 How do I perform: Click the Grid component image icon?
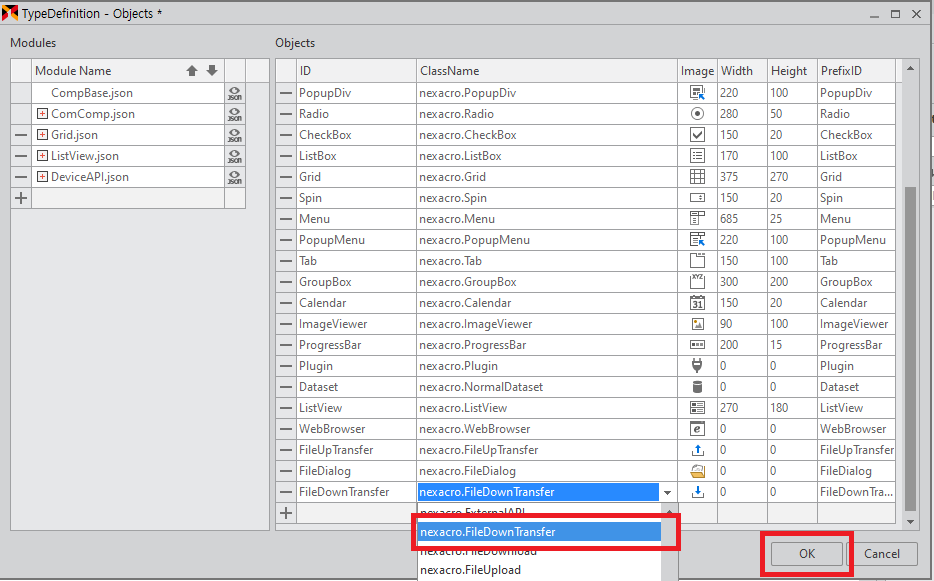[697, 177]
